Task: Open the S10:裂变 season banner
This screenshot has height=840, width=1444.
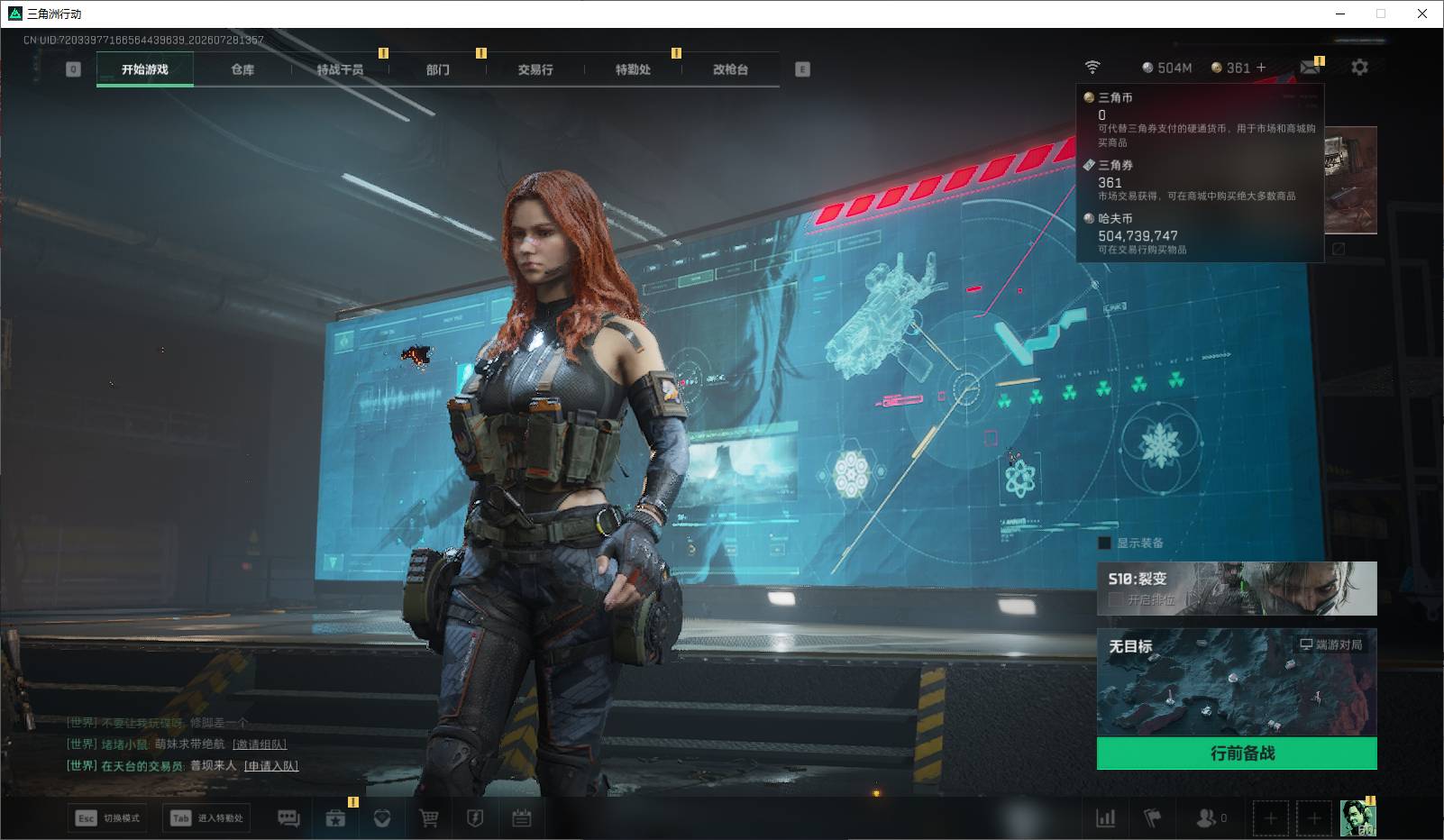Action: 1237,589
